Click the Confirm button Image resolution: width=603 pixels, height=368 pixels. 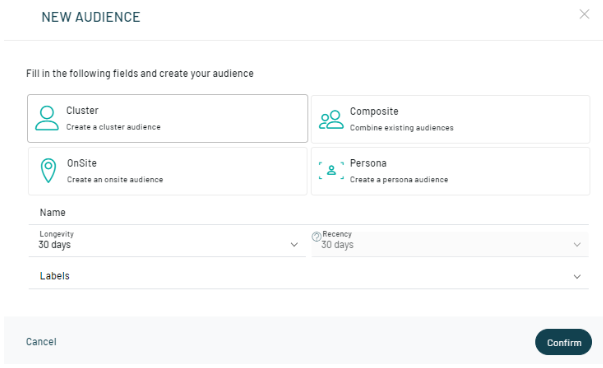(x=563, y=342)
